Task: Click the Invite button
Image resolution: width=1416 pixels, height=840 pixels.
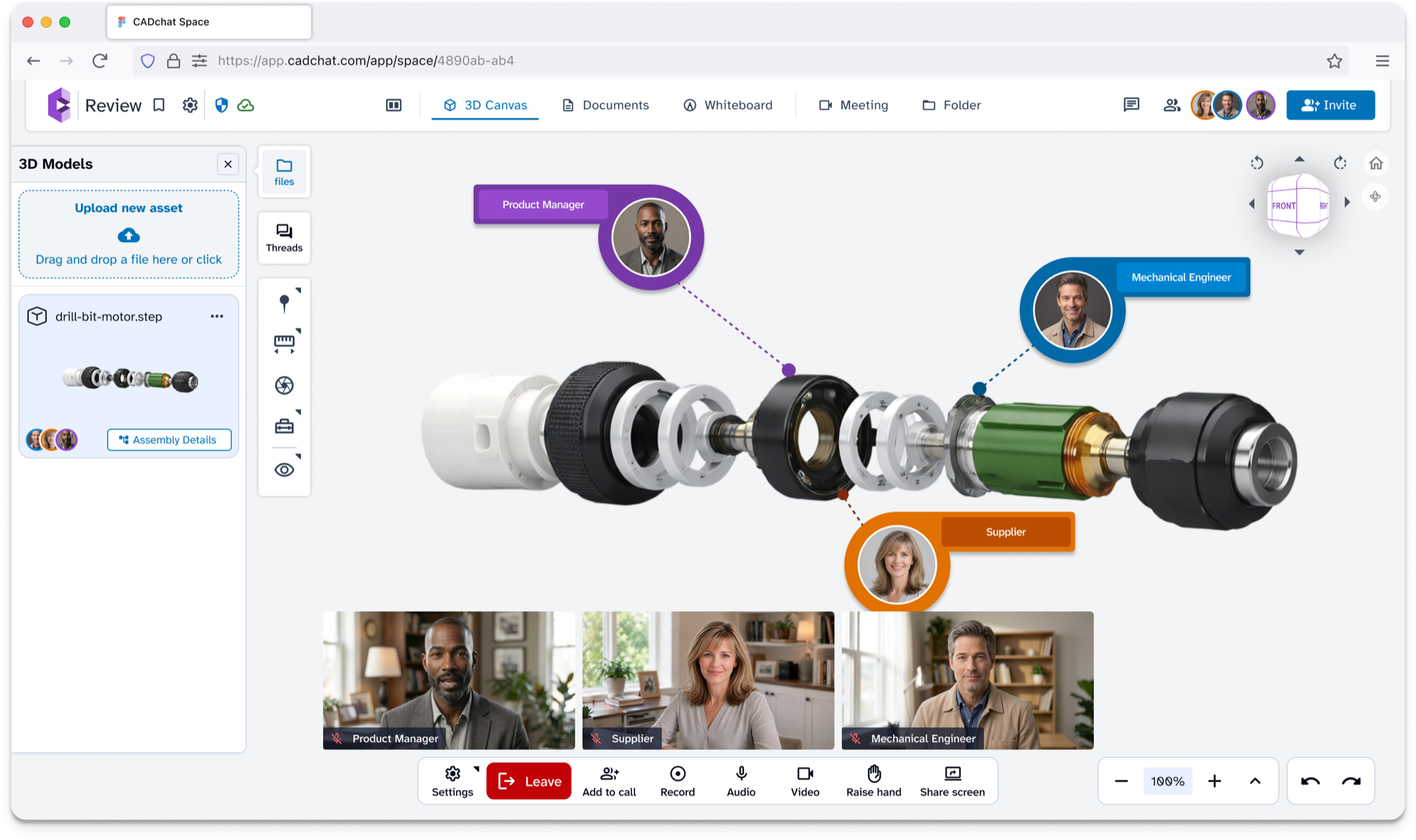Action: point(1330,105)
